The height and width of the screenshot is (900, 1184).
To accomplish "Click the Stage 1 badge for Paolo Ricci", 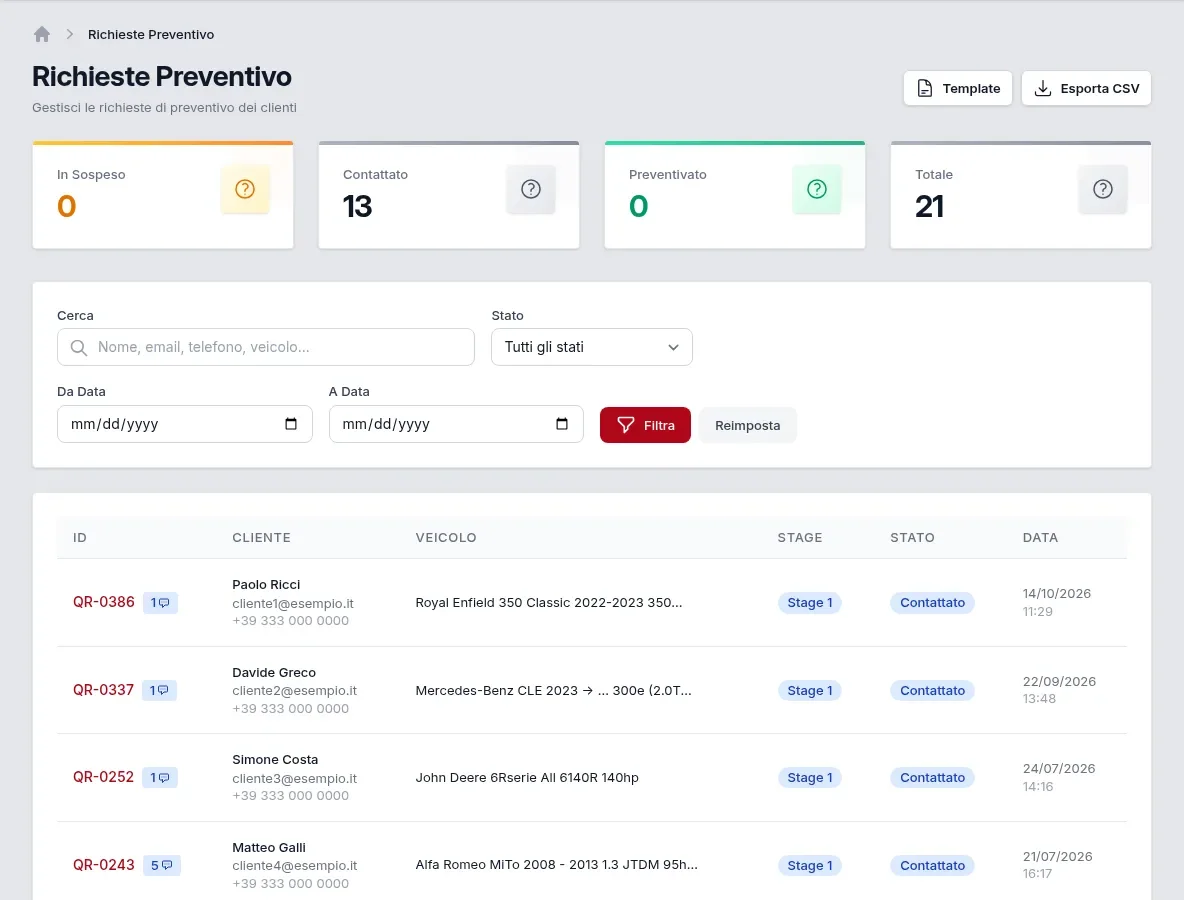I will click(809, 603).
